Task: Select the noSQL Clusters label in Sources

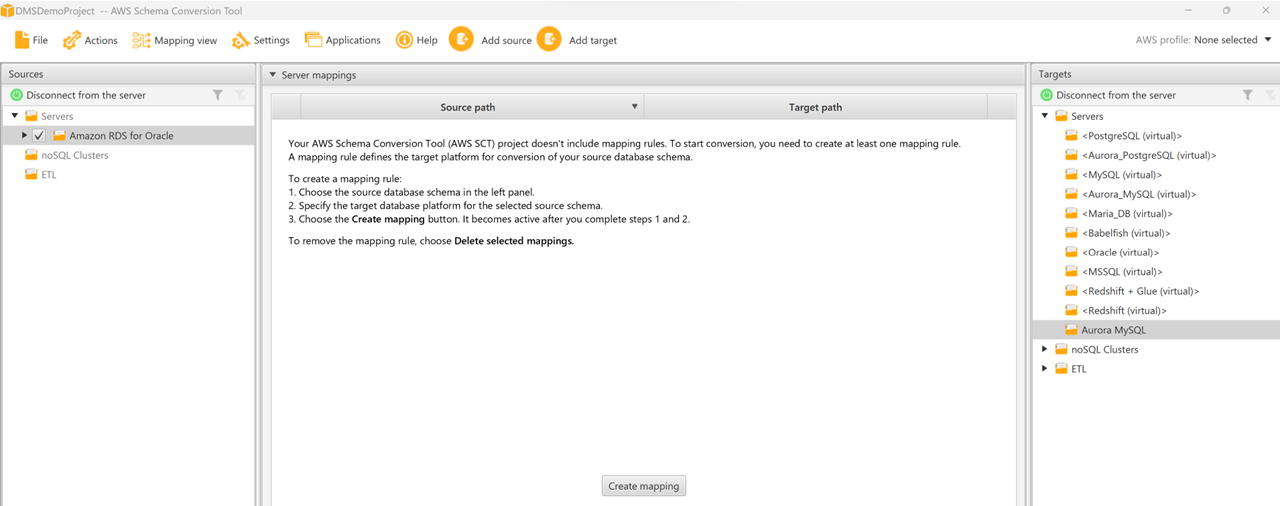Action: pyautogui.click(x=75, y=155)
